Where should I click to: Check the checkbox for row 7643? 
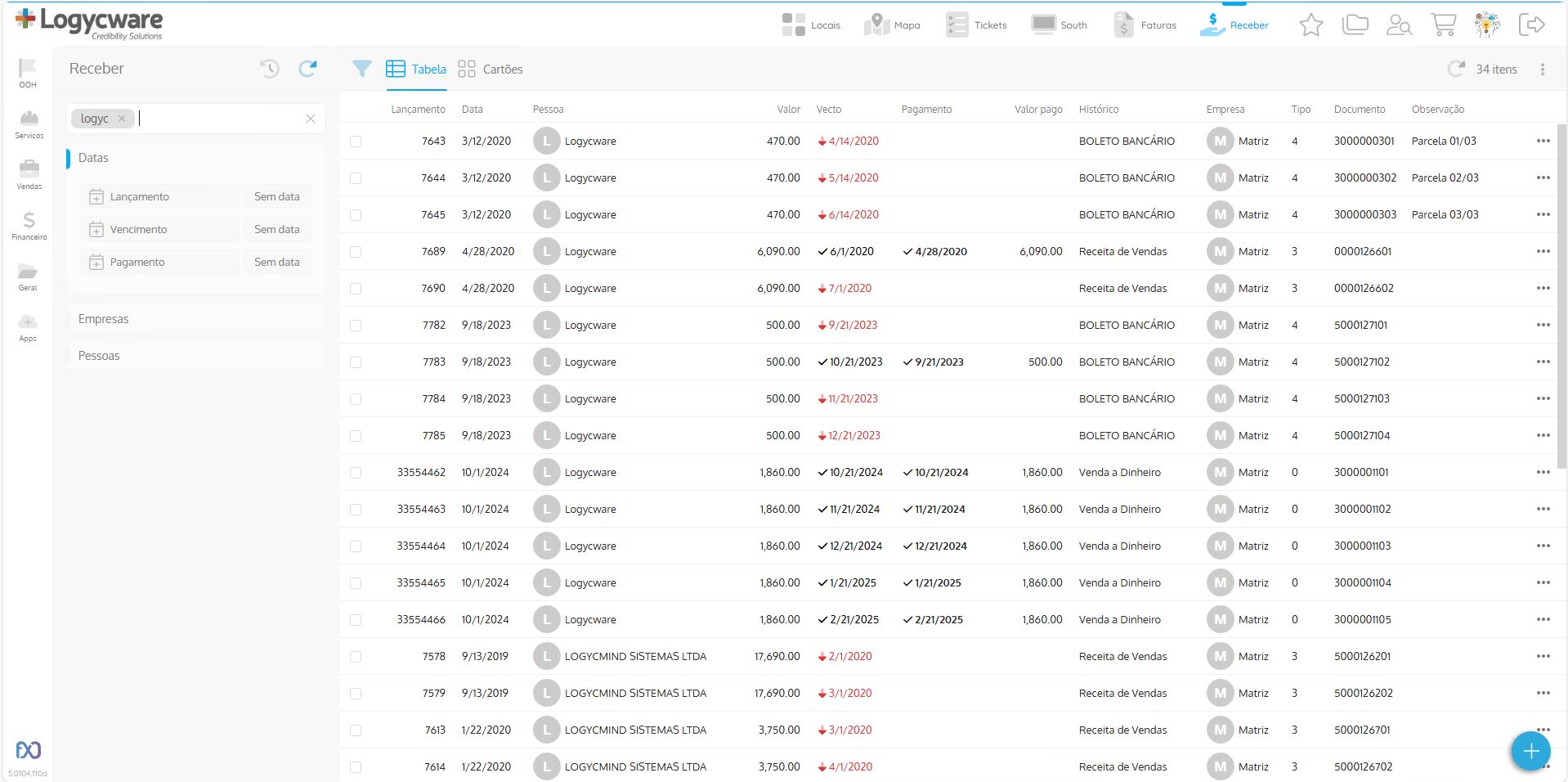356,142
